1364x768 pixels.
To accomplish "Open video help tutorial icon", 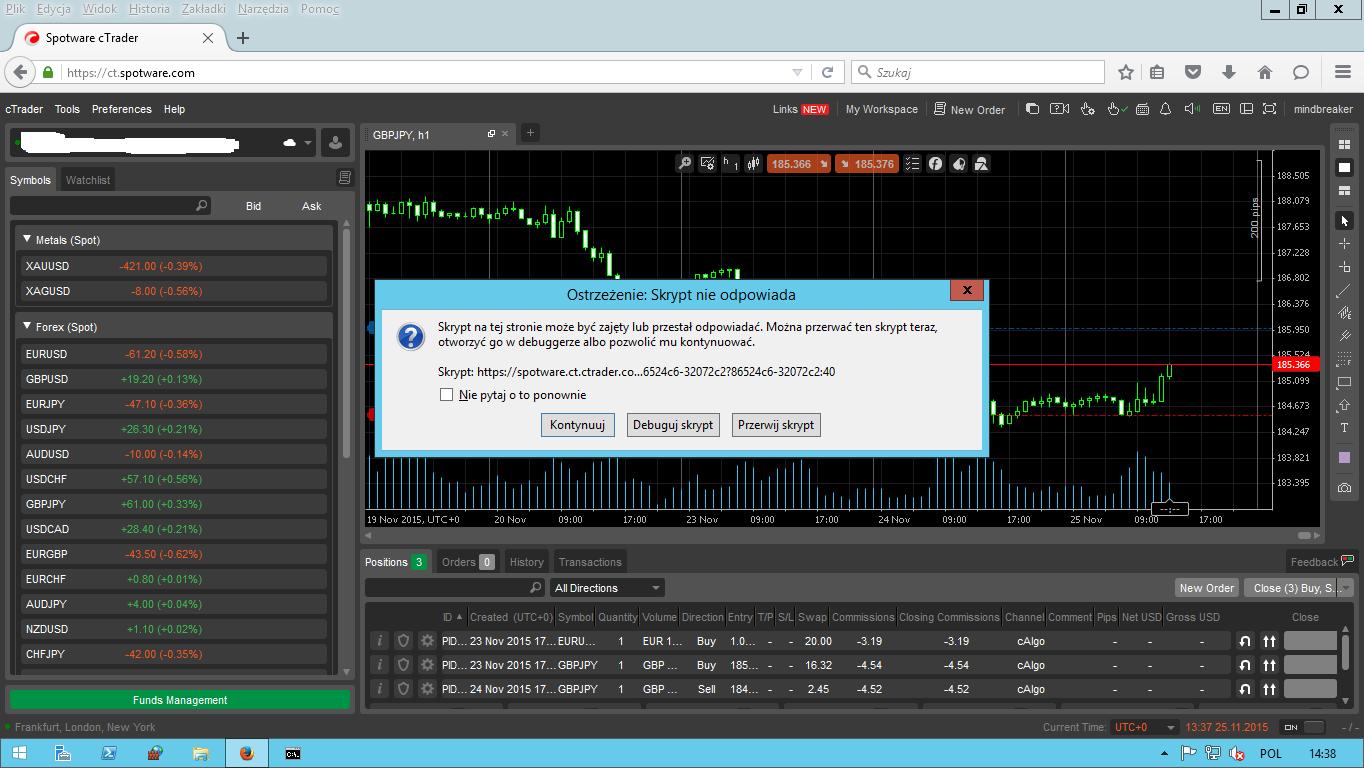I will 1059,109.
